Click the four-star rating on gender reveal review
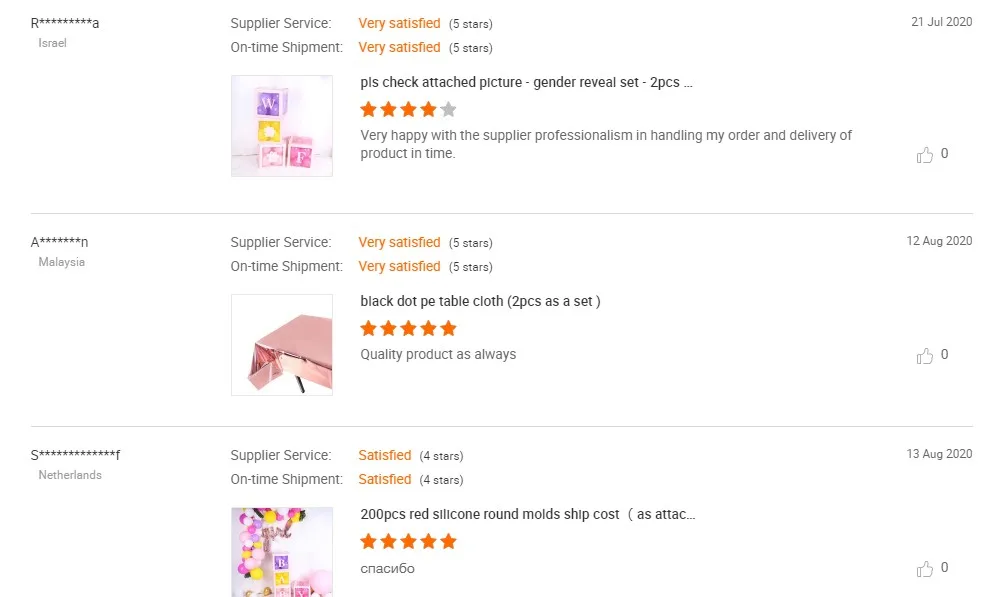This screenshot has height=597, width=989. coord(408,109)
